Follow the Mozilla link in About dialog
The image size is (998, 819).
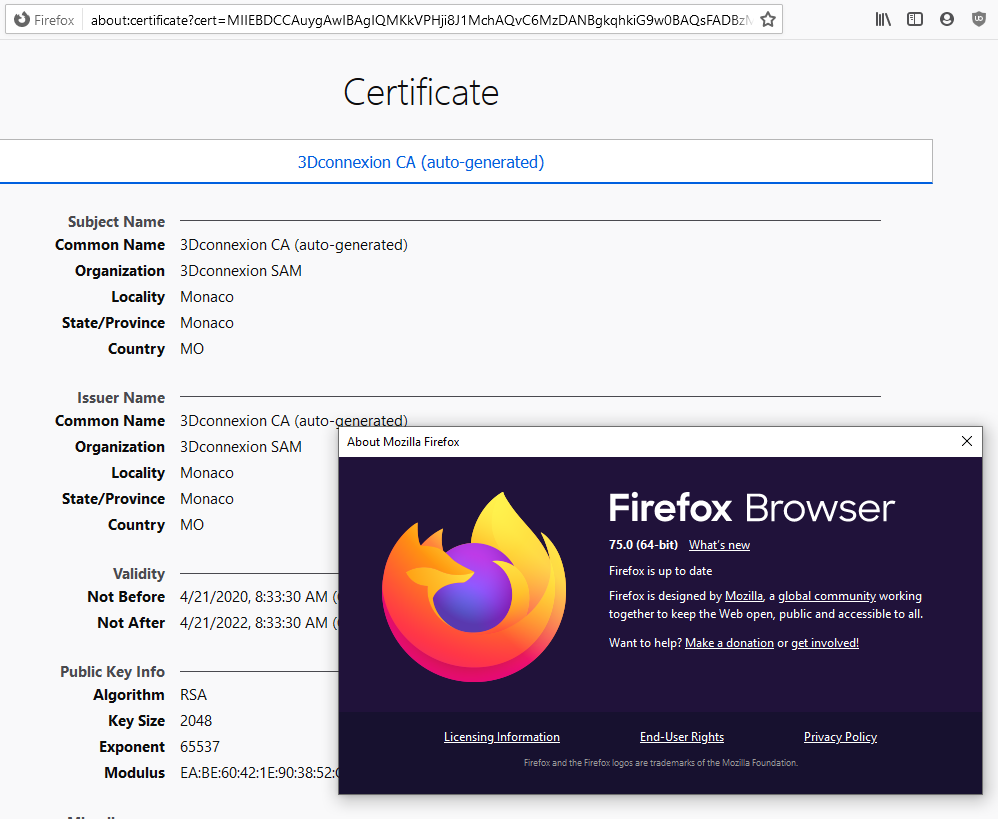744,596
